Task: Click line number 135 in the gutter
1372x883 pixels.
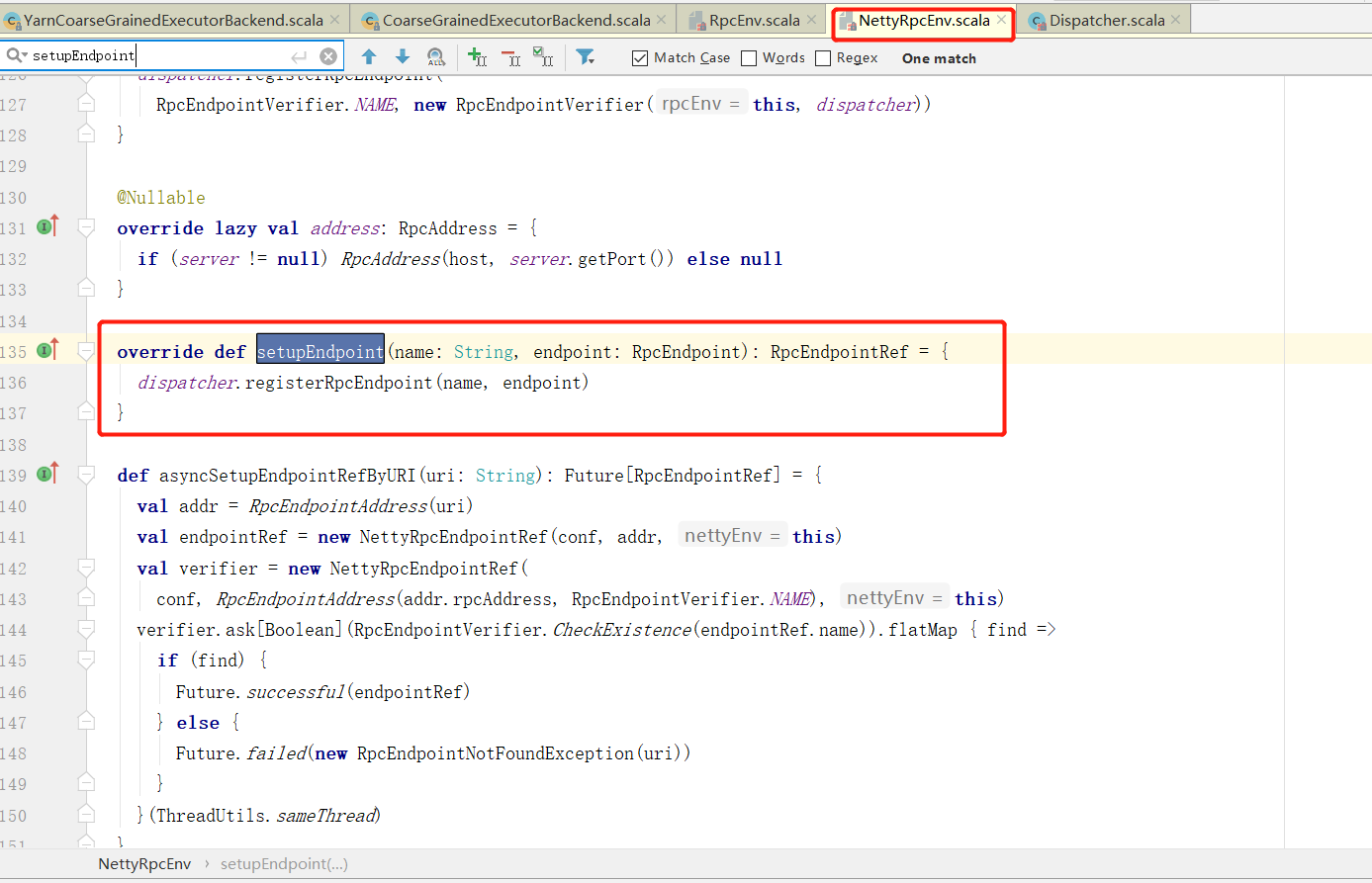Action: [x=14, y=352]
